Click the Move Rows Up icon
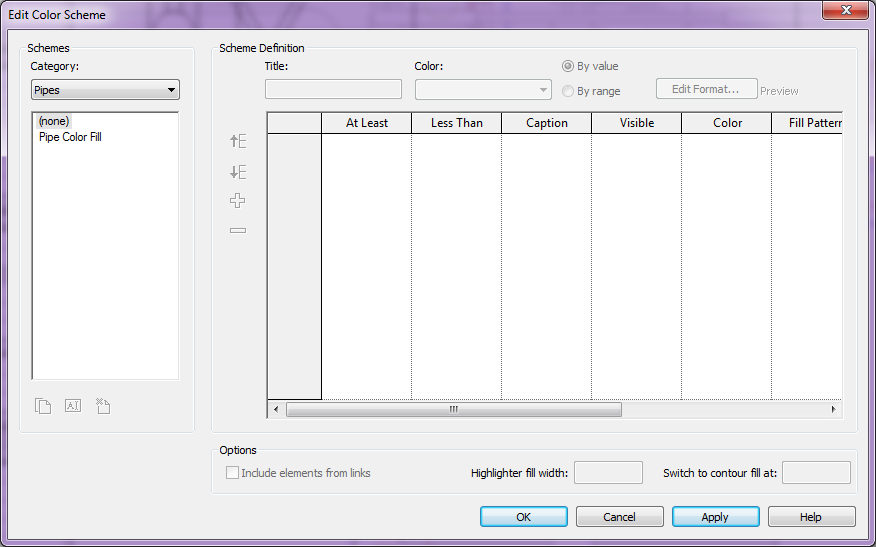876x547 pixels. tap(238, 141)
